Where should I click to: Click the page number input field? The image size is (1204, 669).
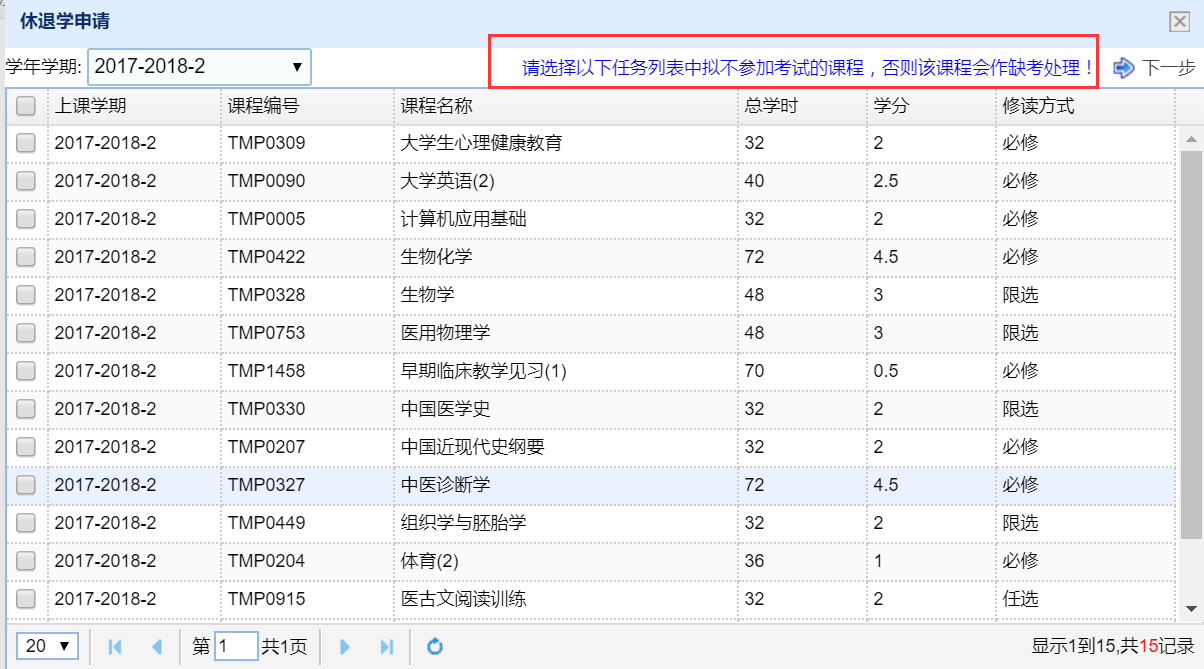click(x=236, y=647)
